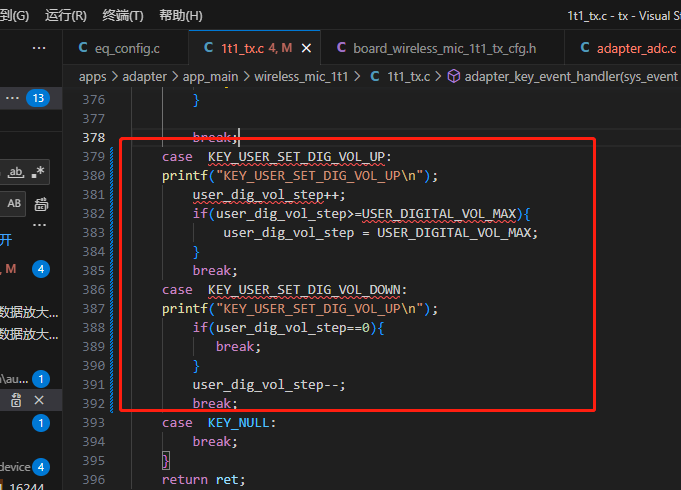
Task: Open the app_main breadcrumb segment
Action: pos(210,77)
